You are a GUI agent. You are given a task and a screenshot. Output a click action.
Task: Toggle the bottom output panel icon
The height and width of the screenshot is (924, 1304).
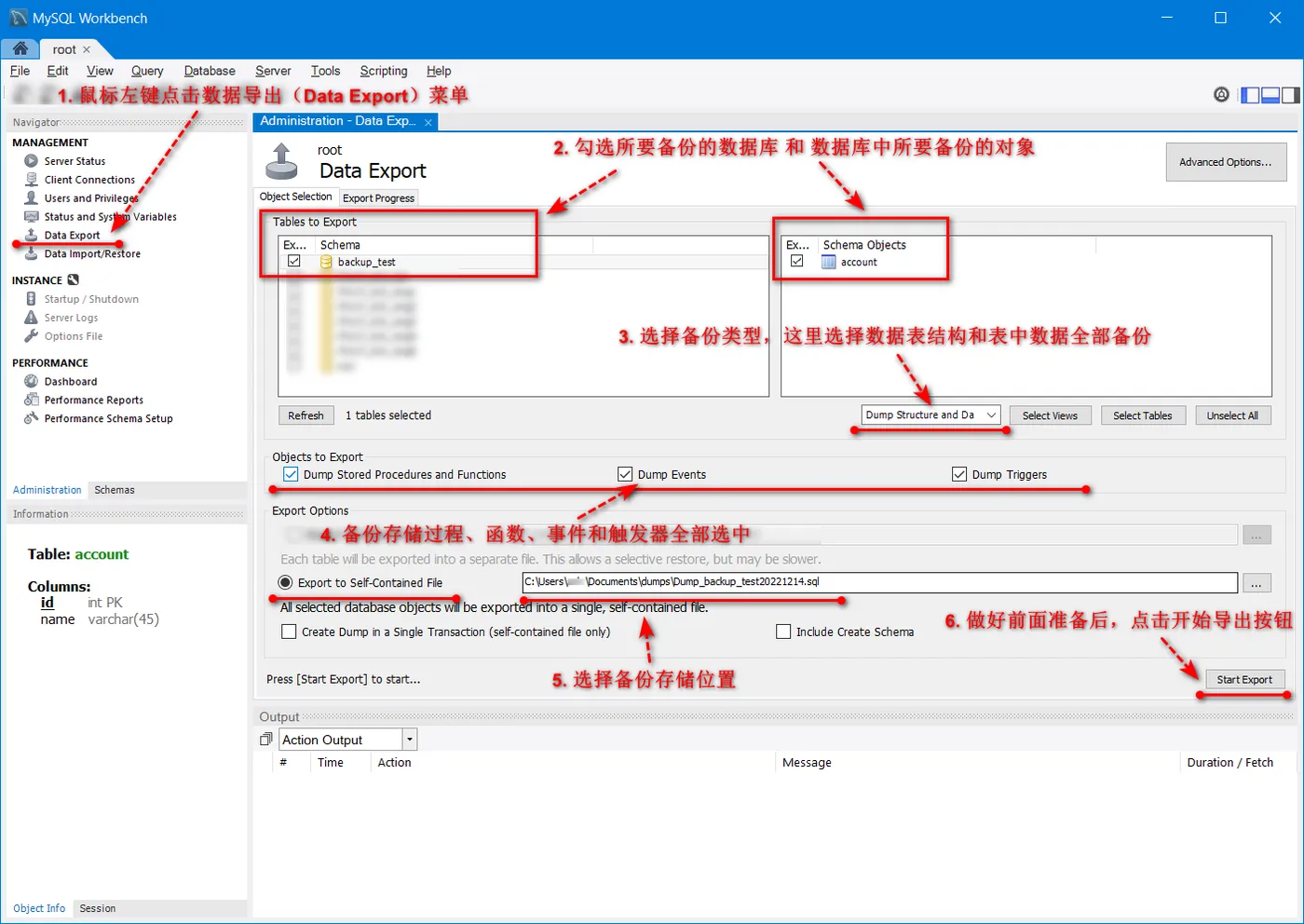(x=1270, y=95)
